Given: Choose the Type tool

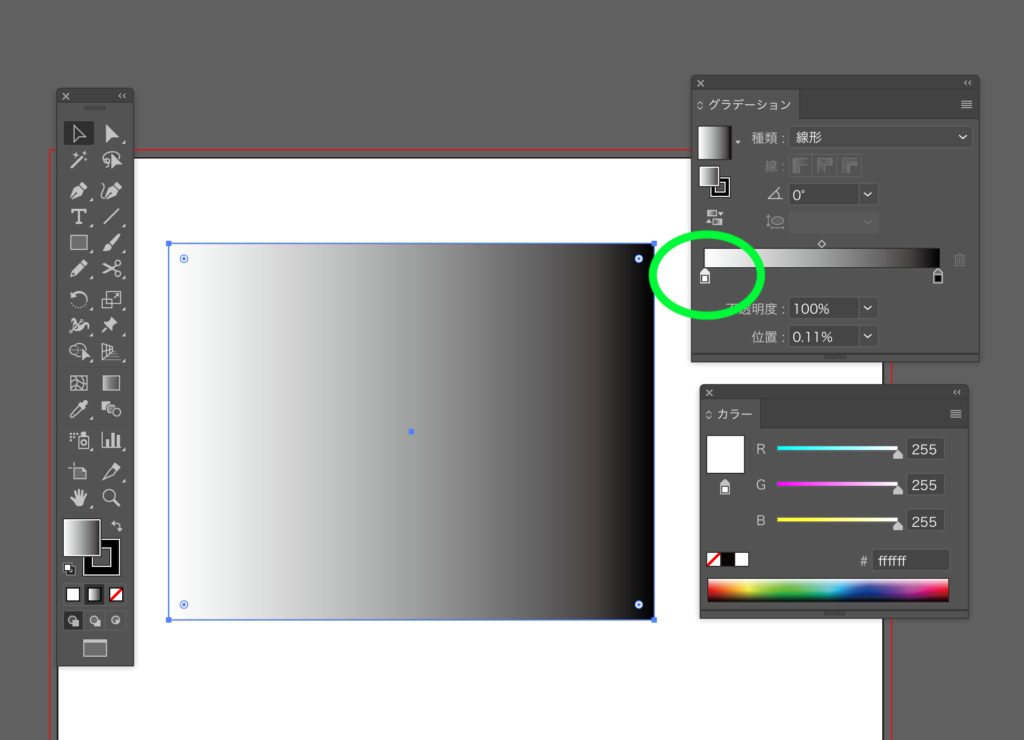Looking at the screenshot, I should 79,216.
